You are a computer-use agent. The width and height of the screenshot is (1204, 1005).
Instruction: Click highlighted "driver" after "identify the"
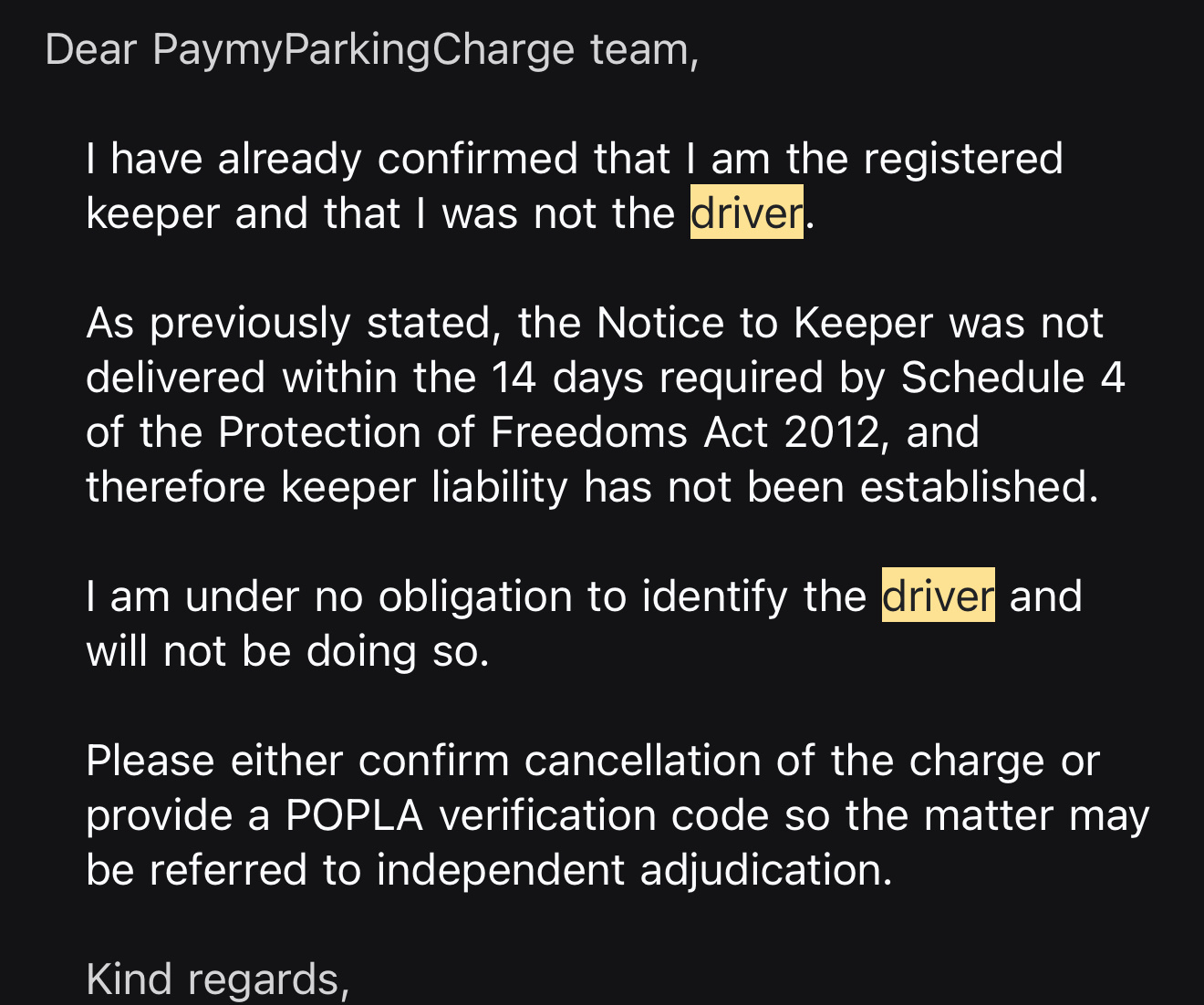pyautogui.click(x=938, y=596)
